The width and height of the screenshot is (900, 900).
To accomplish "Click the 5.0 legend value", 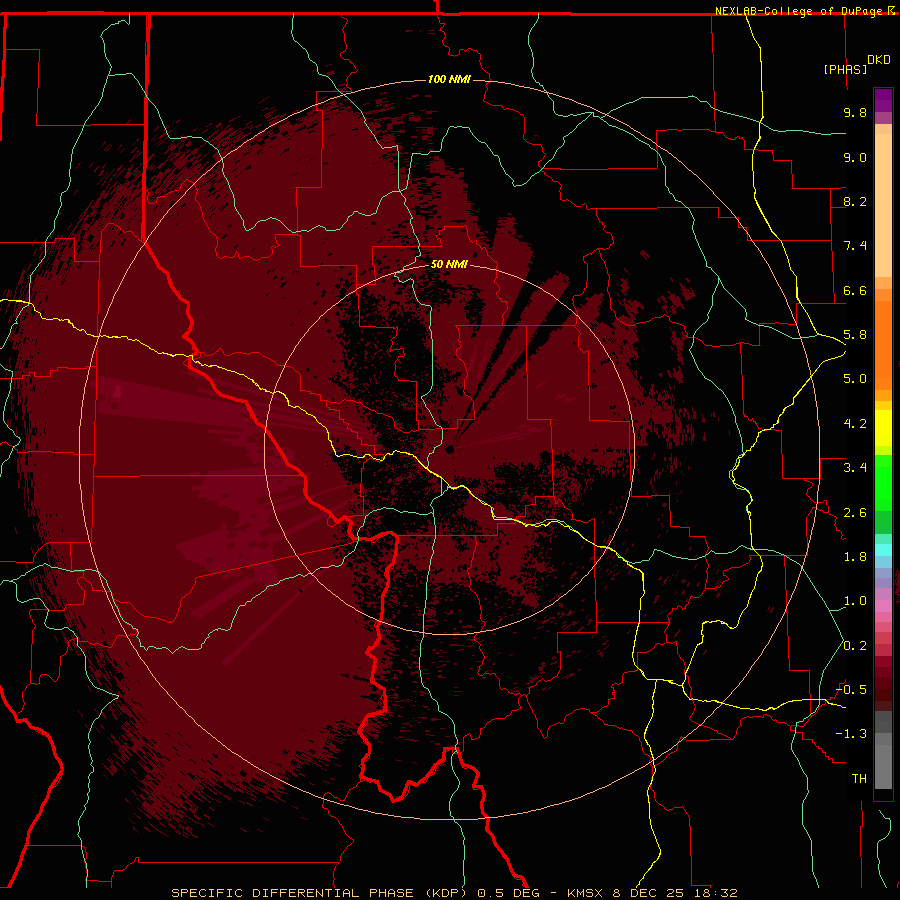I will [x=855, y=379].
